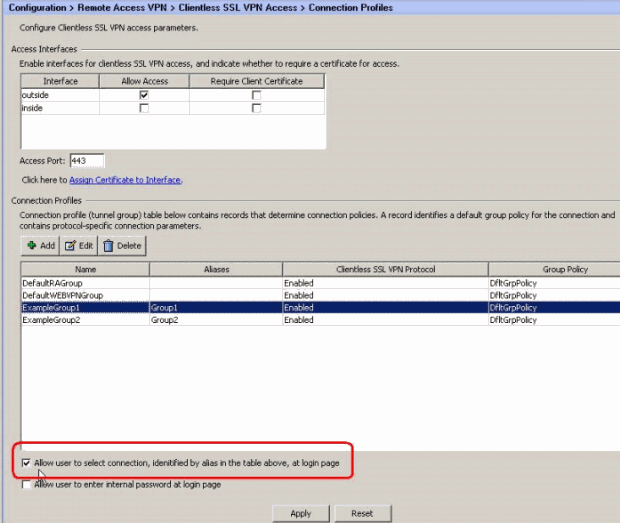The image size is (620, 523).
Task: Click the Delete connection profile button
Action: (122, 246)
